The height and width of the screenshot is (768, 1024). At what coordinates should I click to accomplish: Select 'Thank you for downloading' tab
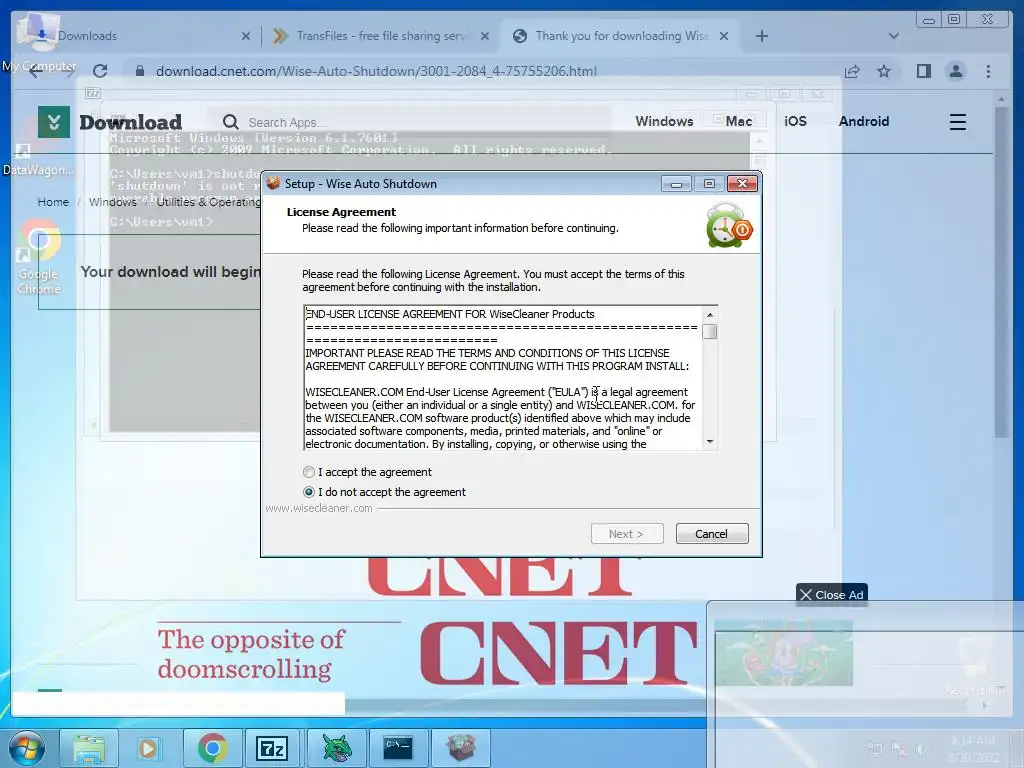[620, 36]
